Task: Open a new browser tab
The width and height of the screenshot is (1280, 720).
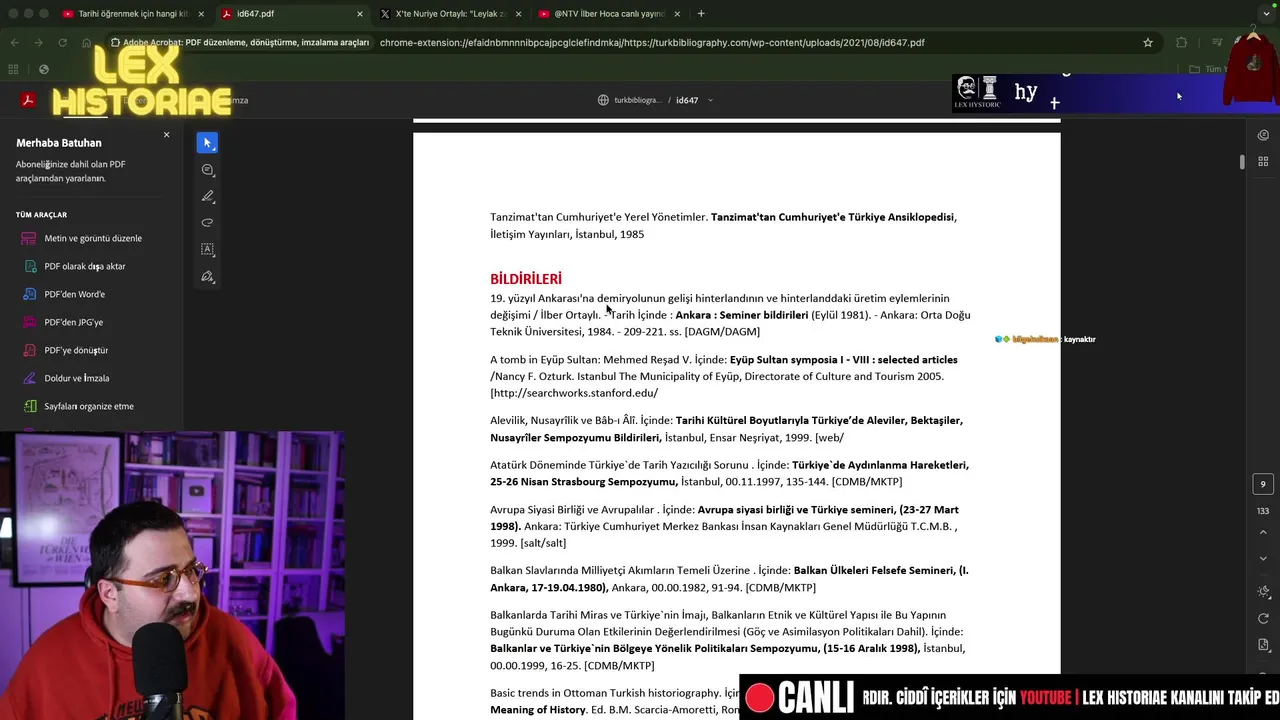Action: point(701,14)
